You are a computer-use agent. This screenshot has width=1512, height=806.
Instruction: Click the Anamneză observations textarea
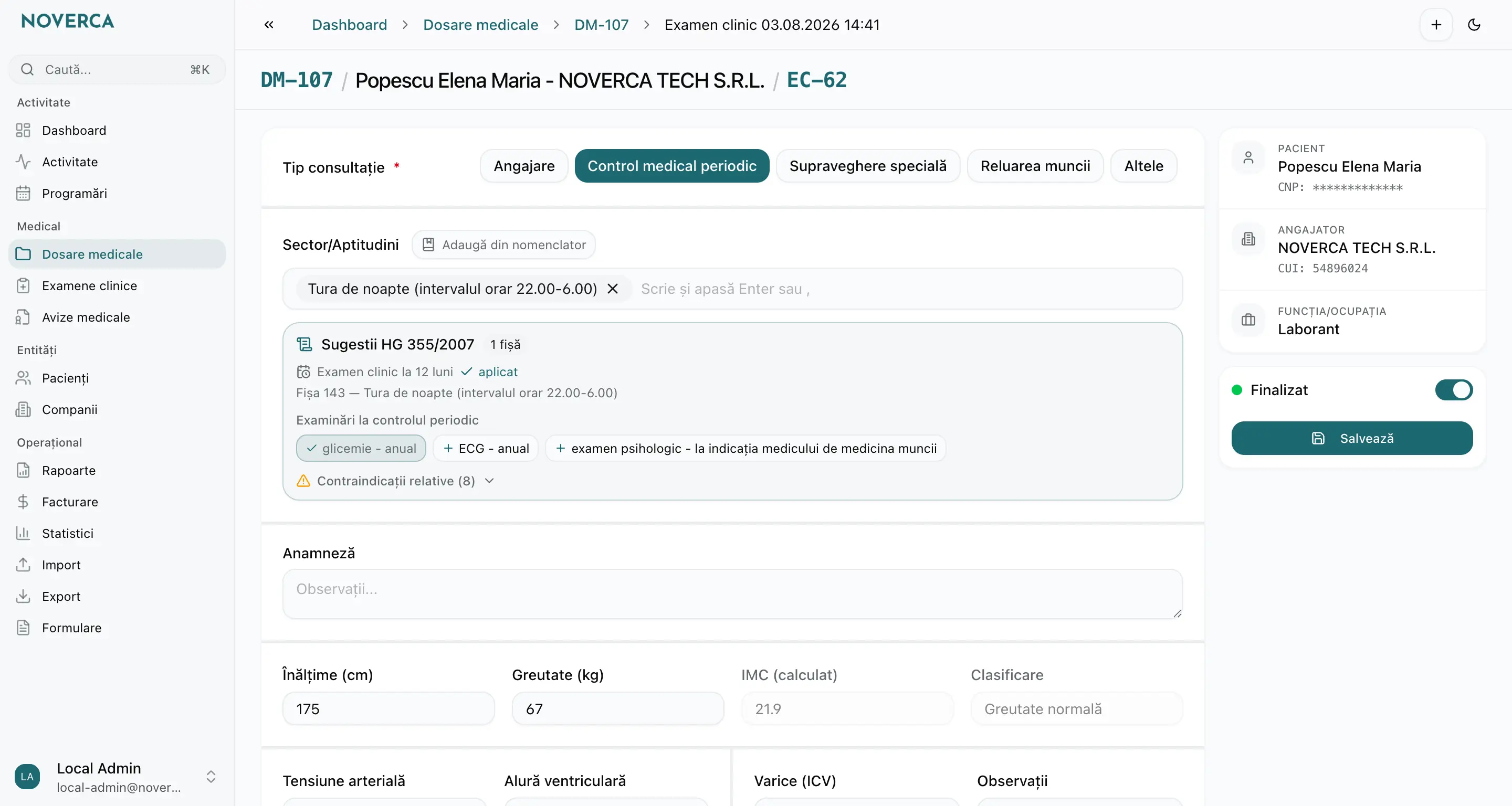pyautogui.click(x=732, y=593)
